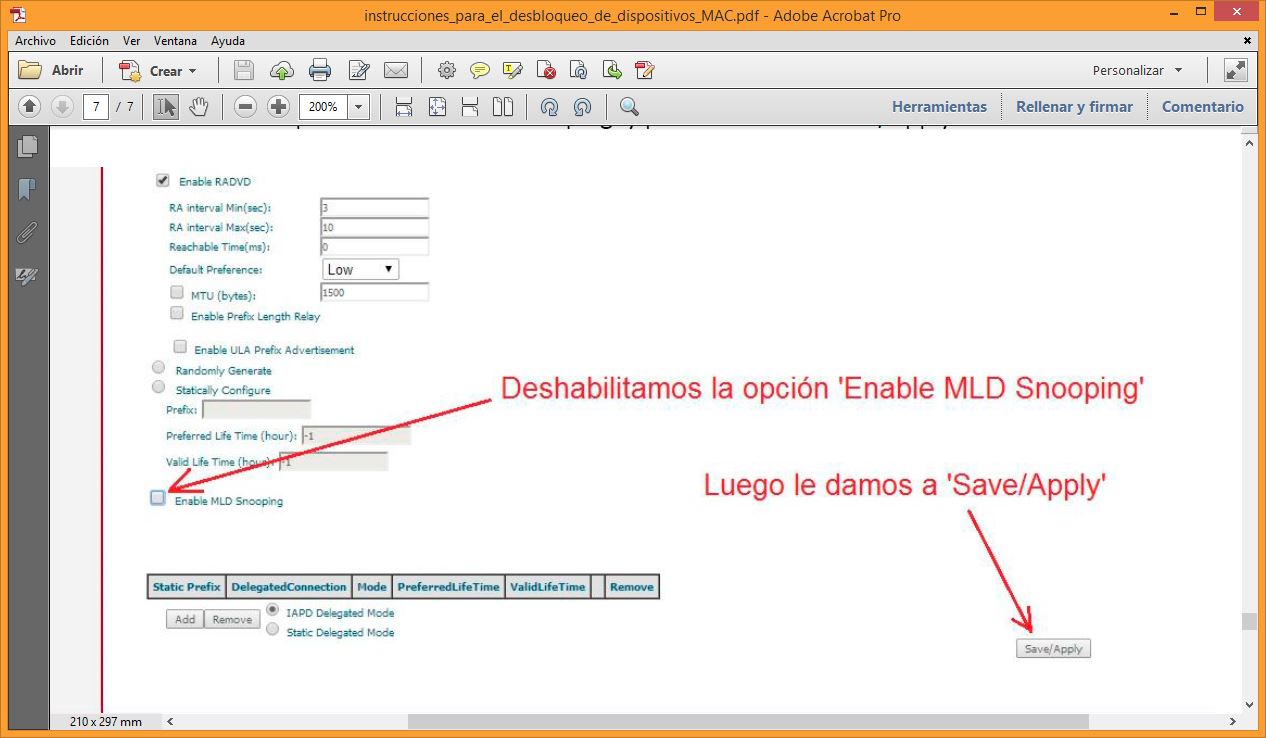Uncheck the Enable RADVD checkbox
Screen dimensions: 1266x738
(162, 181)
